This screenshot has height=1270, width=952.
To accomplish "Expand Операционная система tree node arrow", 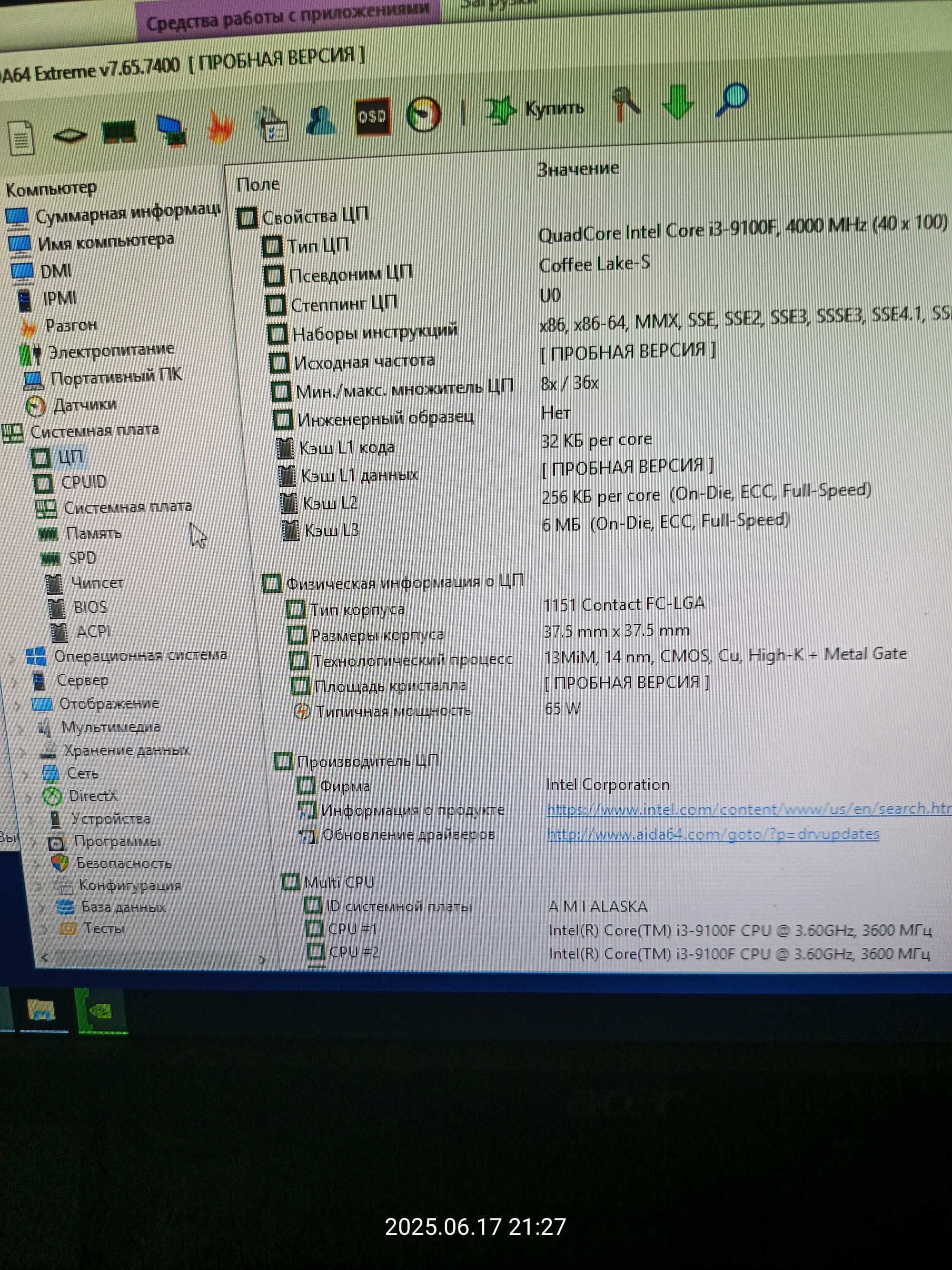I will [12, 659].
